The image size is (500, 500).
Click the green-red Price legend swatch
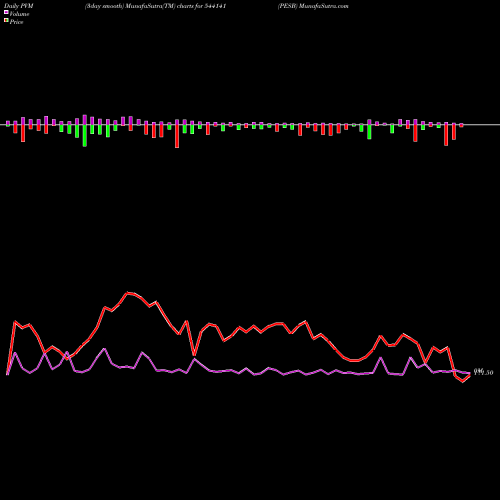point(6,21)
